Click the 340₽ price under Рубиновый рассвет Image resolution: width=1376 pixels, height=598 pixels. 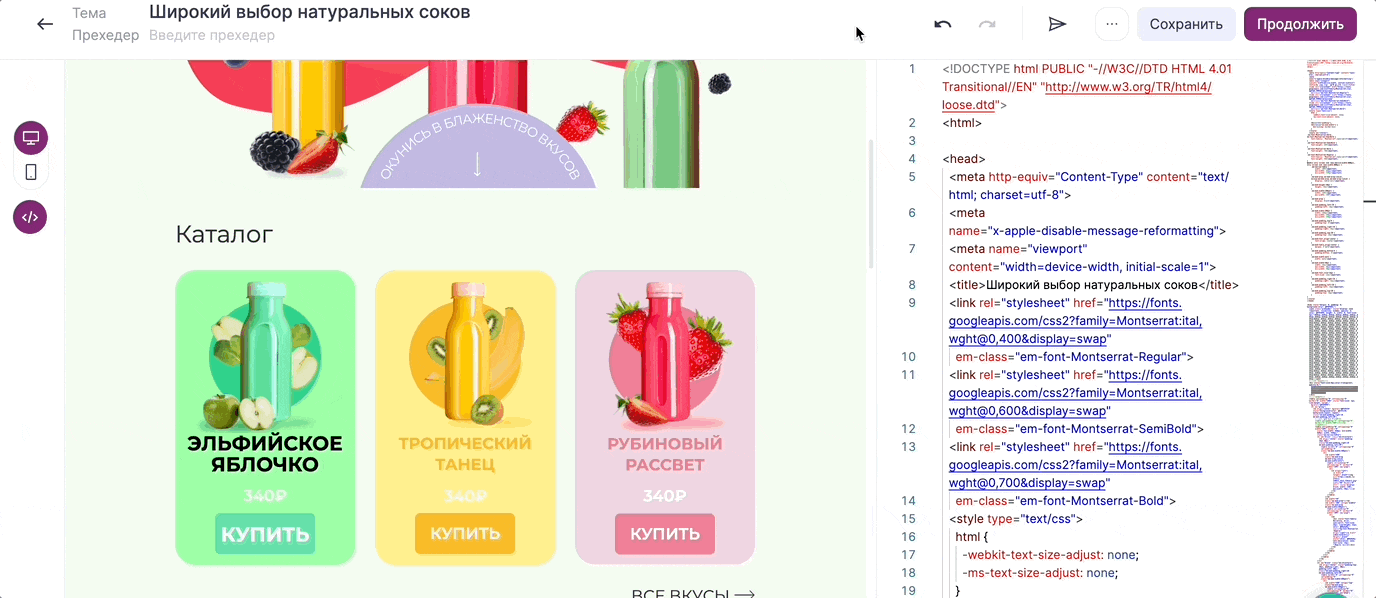[665, 496]
